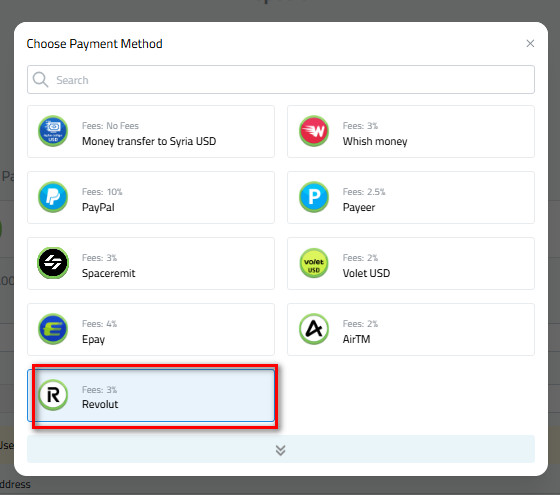Select the Volet USD payment card
Screen dimensions: 560x495
coord(411,264)
